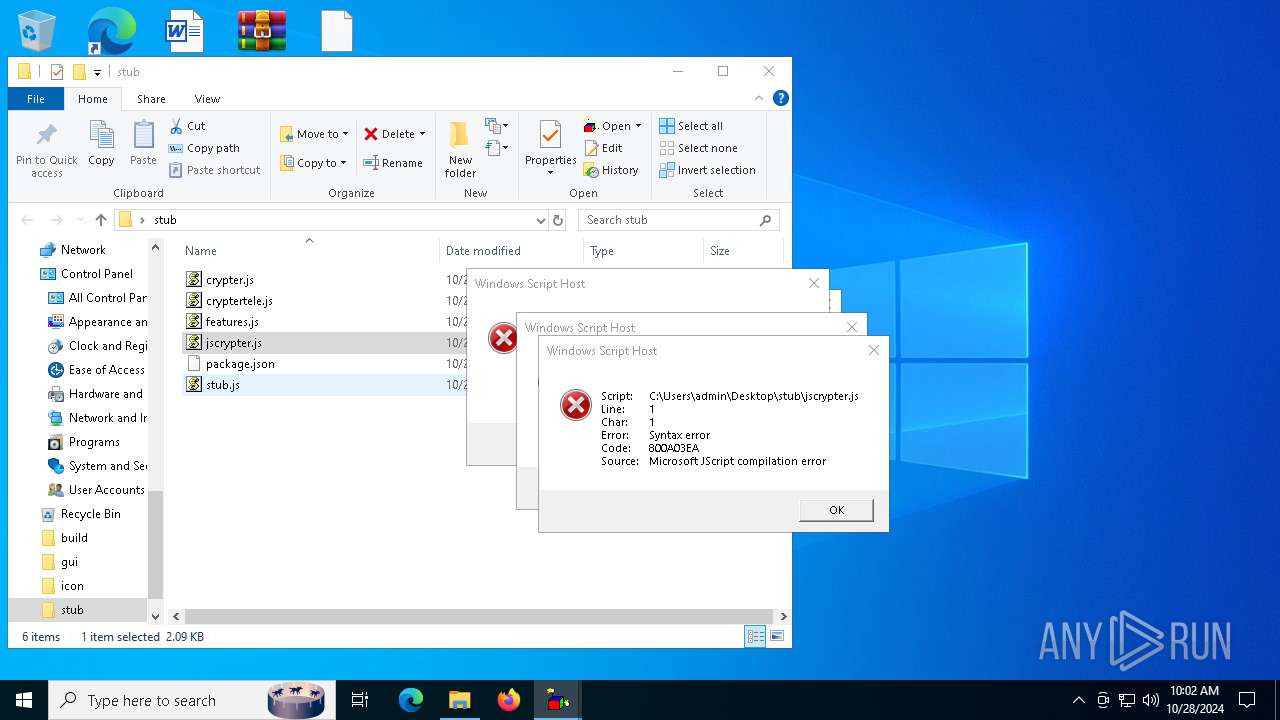This screenshot has width=1280, height=720.
Task: Launch Firefox from taskbar
Action: point(509,700)
